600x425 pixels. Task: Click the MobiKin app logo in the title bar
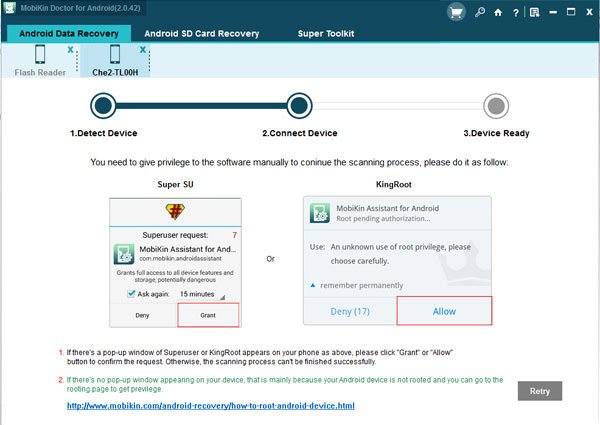tap(9, 7)
